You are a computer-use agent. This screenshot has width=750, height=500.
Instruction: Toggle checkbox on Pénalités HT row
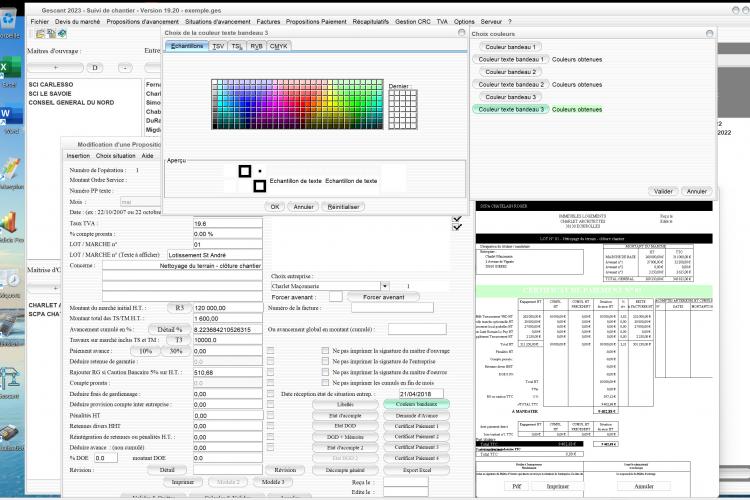(x=271, y=415)
